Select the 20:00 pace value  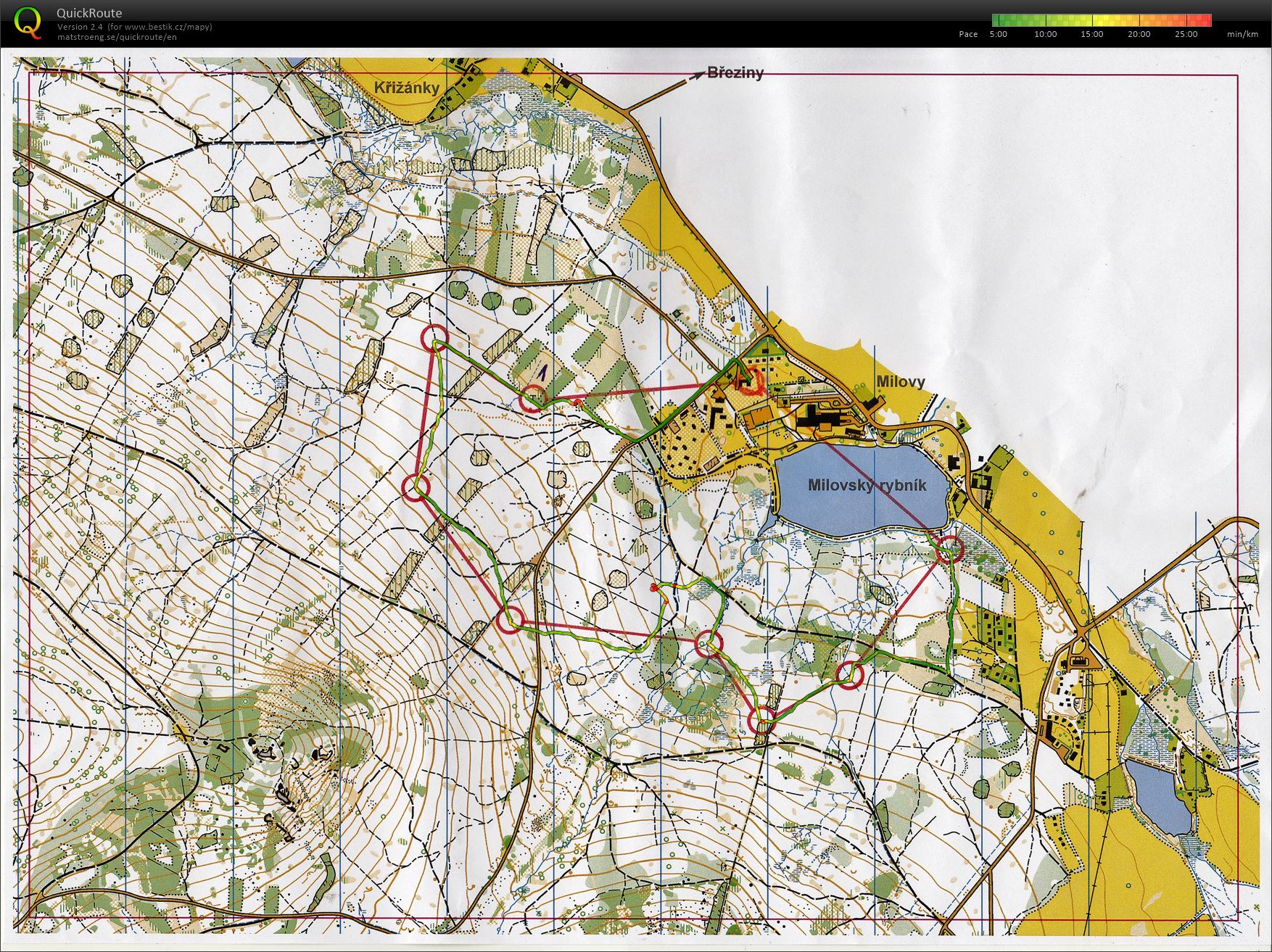(1139, 34)
